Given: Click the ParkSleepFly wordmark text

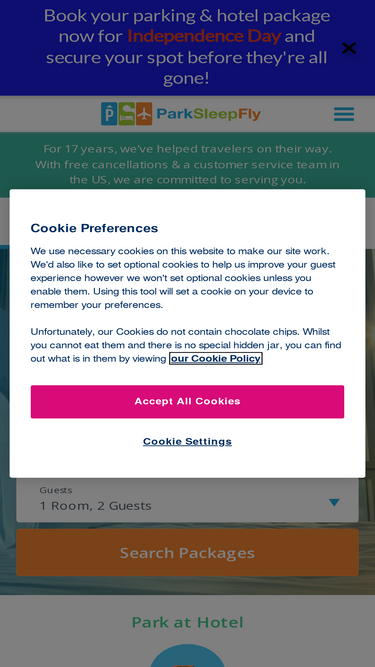Looking at the screenshot, I should point(208,114).
